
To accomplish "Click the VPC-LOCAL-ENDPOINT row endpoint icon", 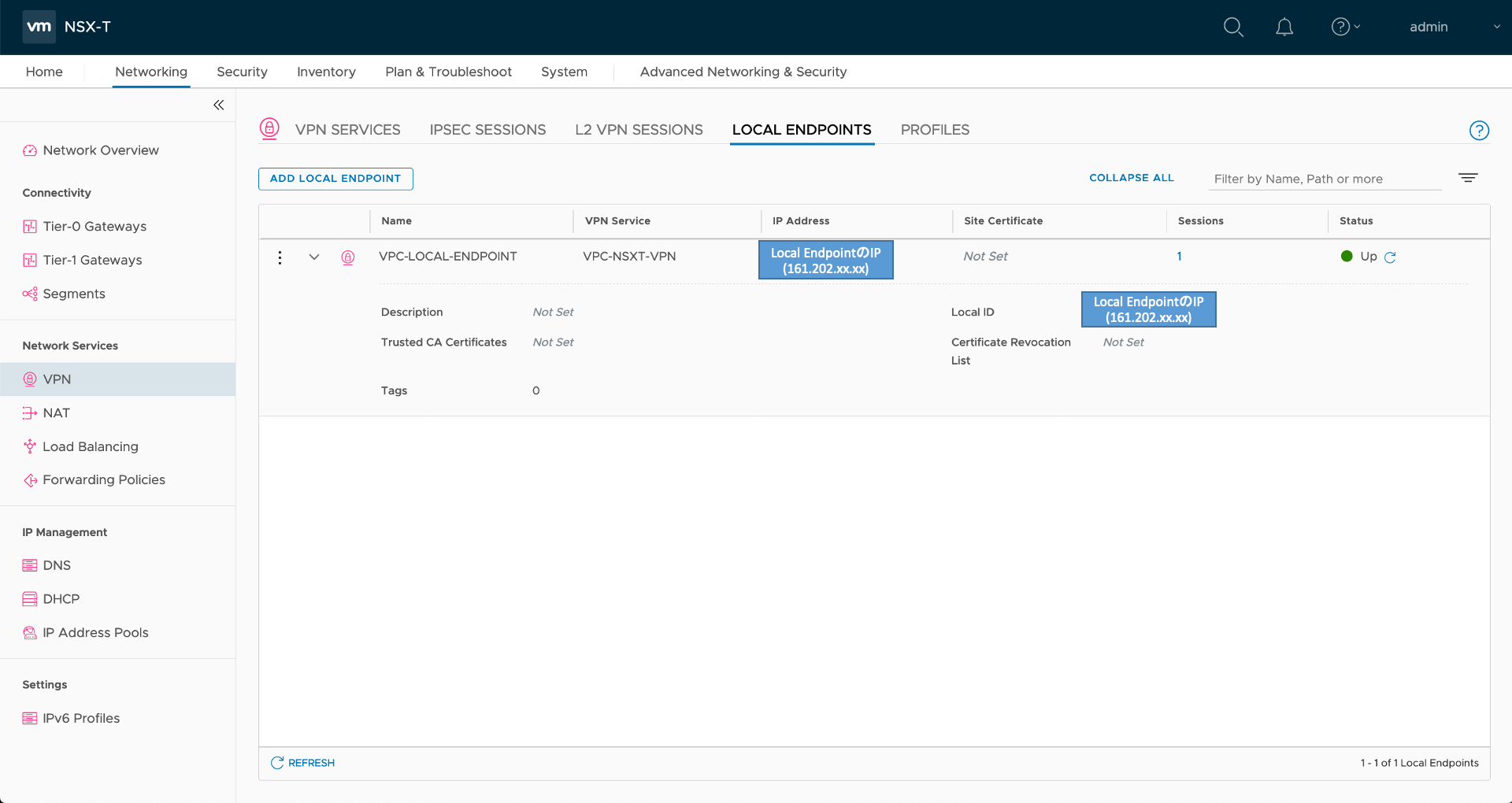I will [348, 257].
